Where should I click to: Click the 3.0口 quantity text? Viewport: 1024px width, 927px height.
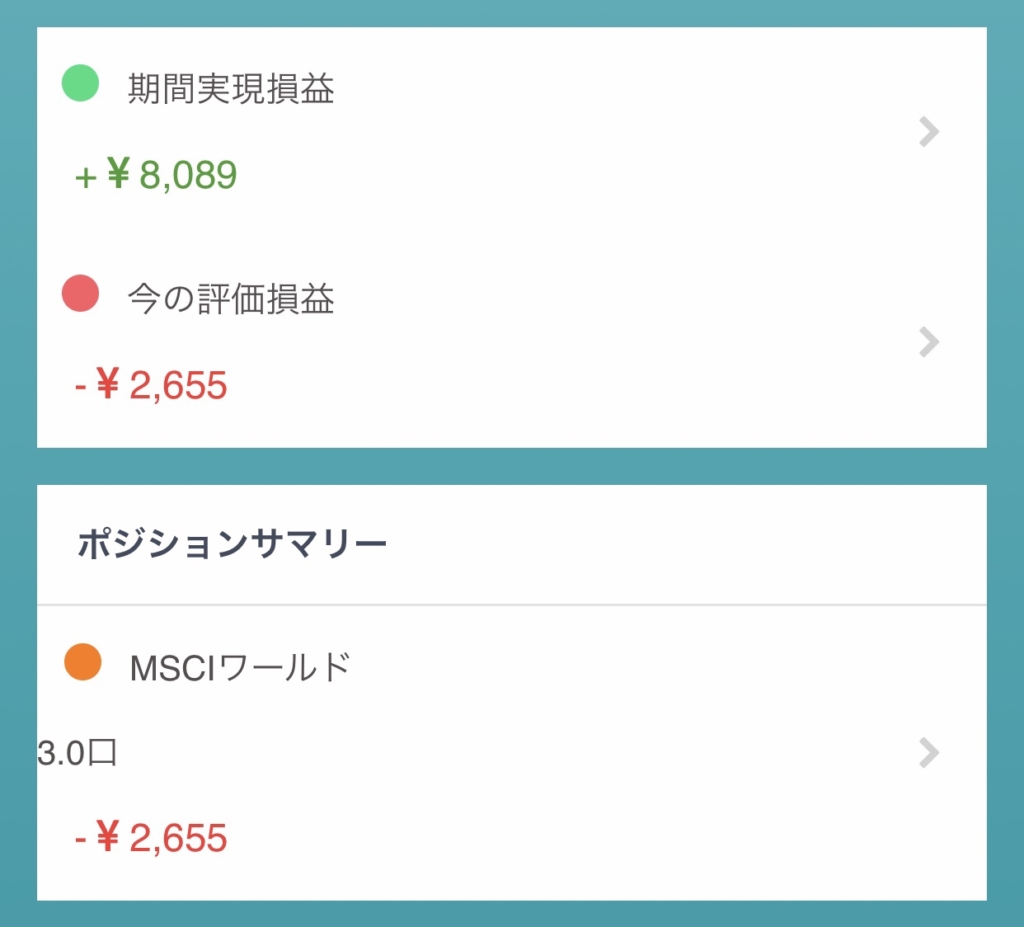77,753
